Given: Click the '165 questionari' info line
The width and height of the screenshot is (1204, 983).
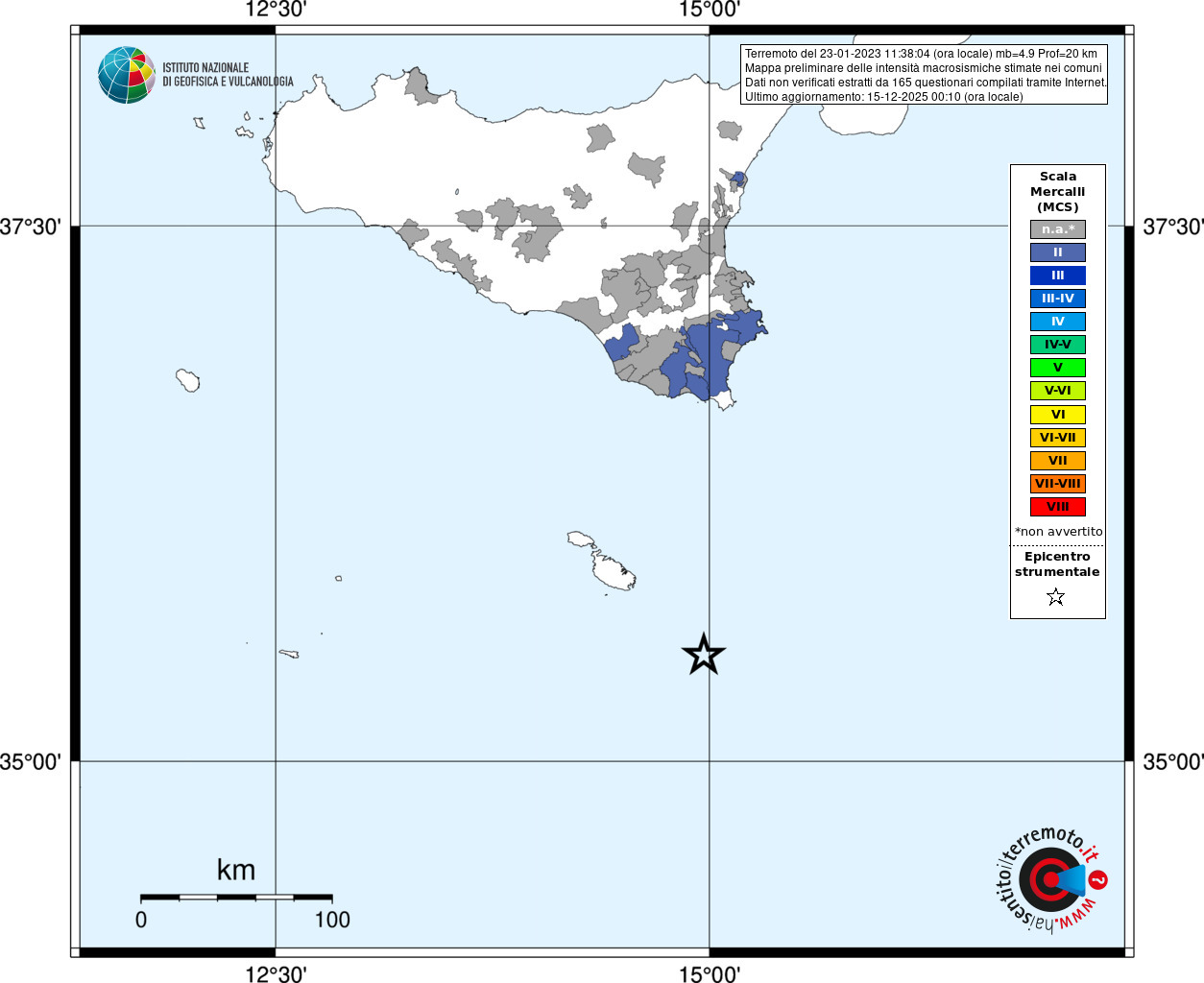Looking at the screenshot, I should point(926,83).
